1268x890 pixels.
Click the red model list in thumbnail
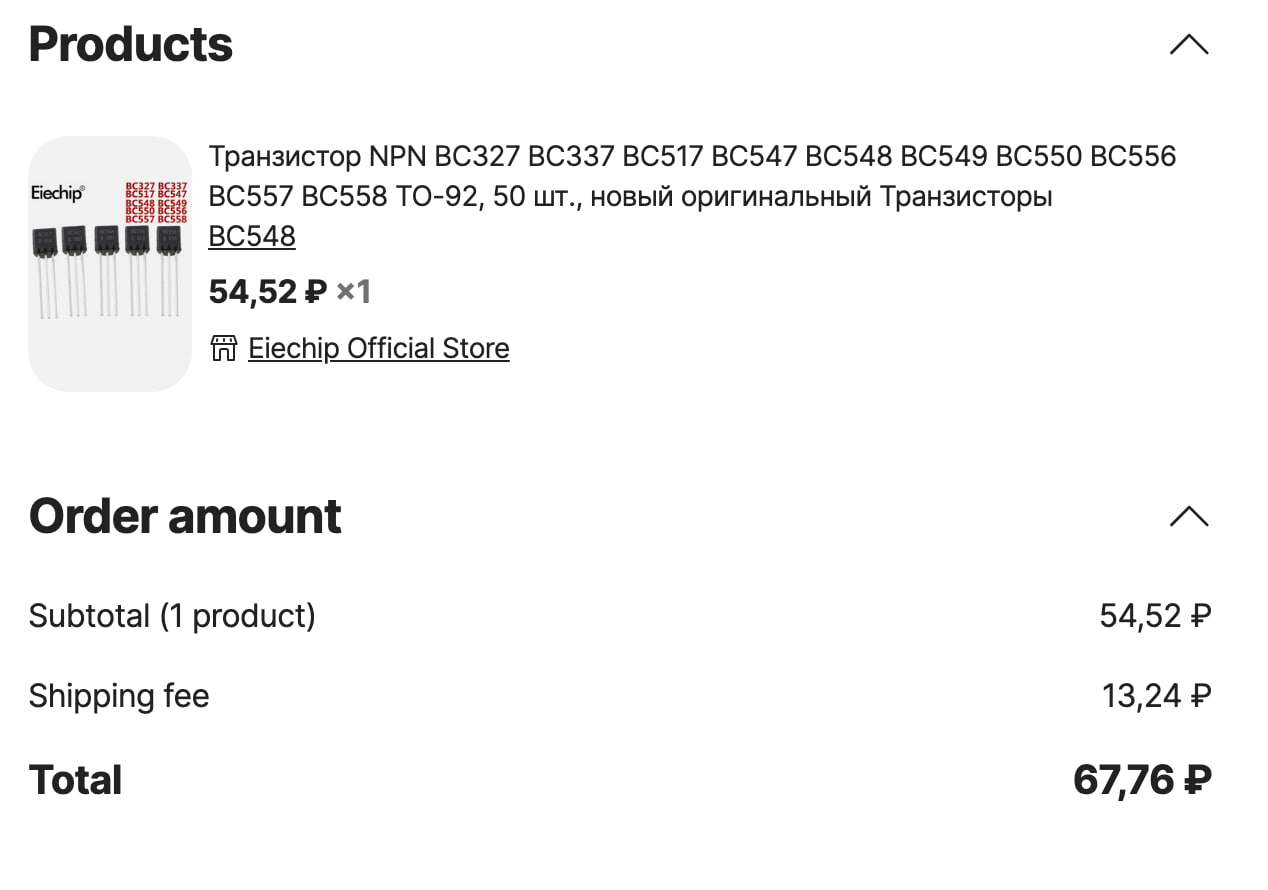point(156,202)
